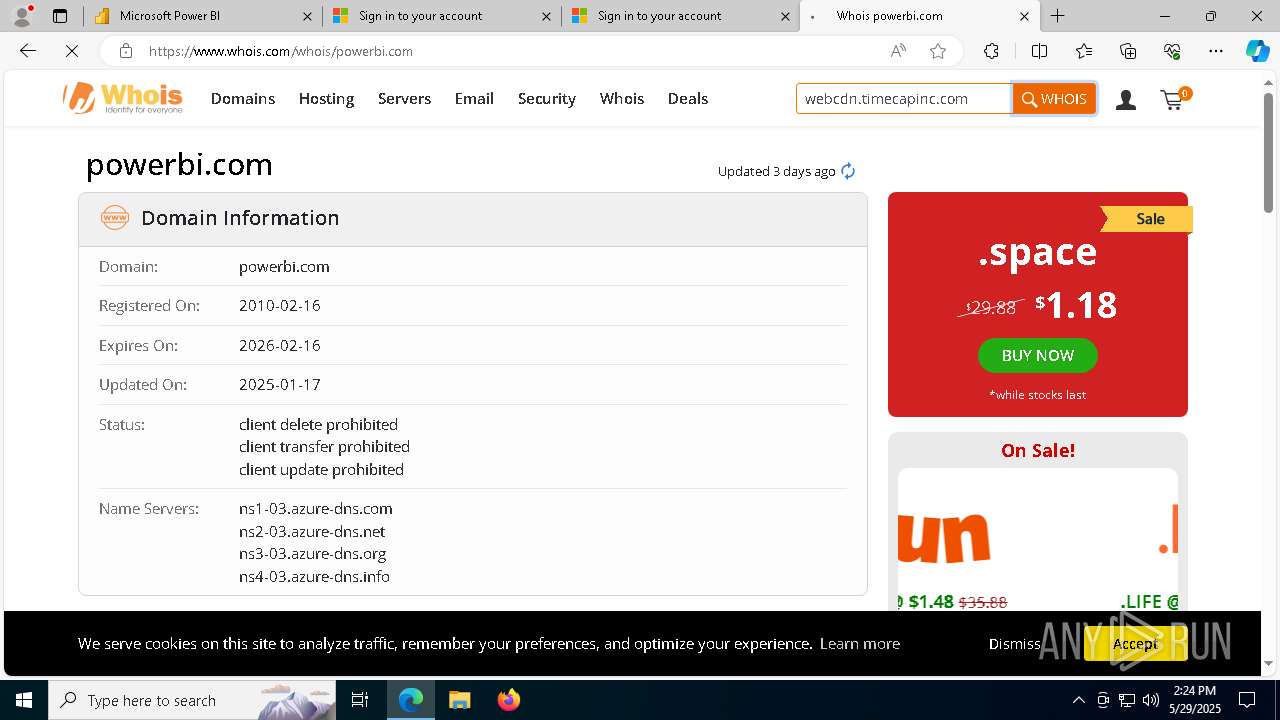Image resolution: width=1280 pixels, height=720 pixels.
Task: Click the Whois logo
Action: tap(123, 98)
